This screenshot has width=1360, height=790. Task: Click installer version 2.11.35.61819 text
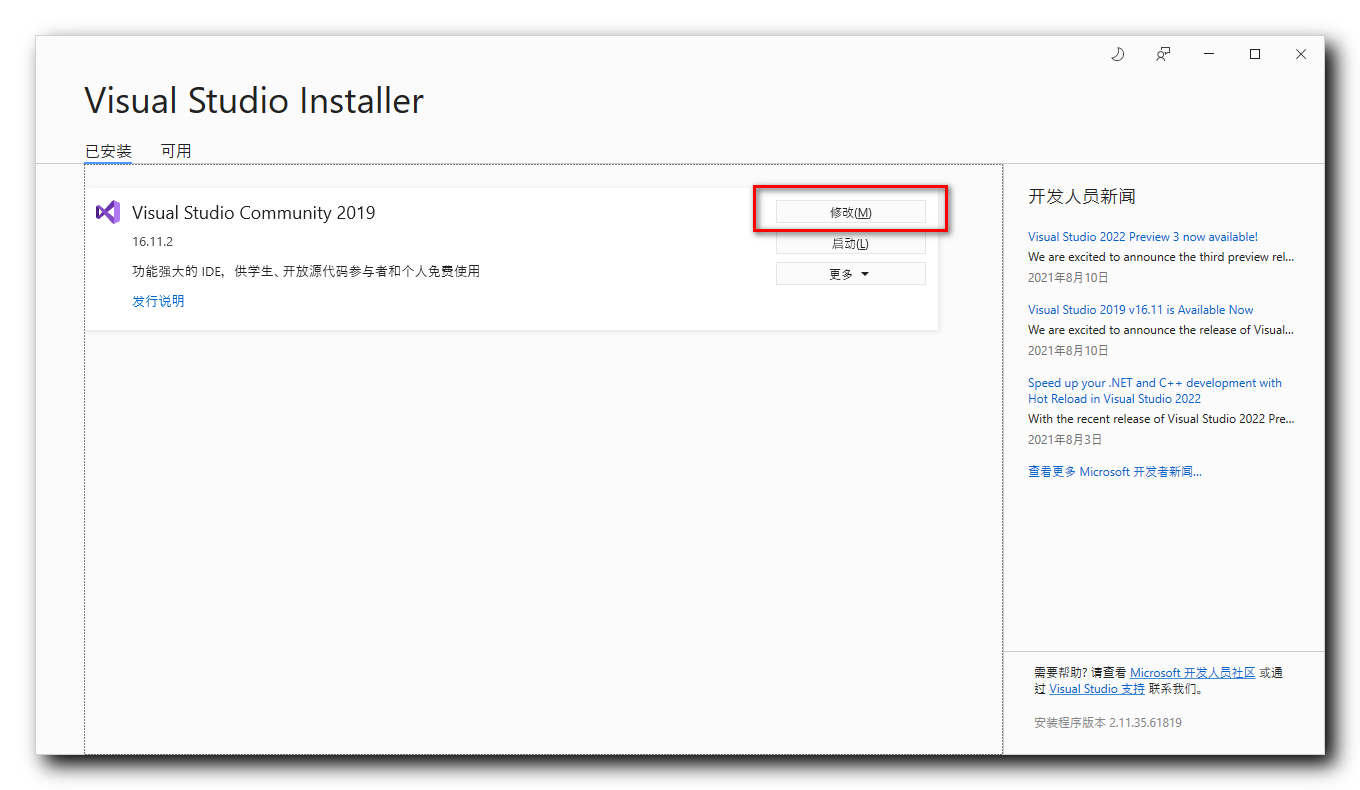1108,722
